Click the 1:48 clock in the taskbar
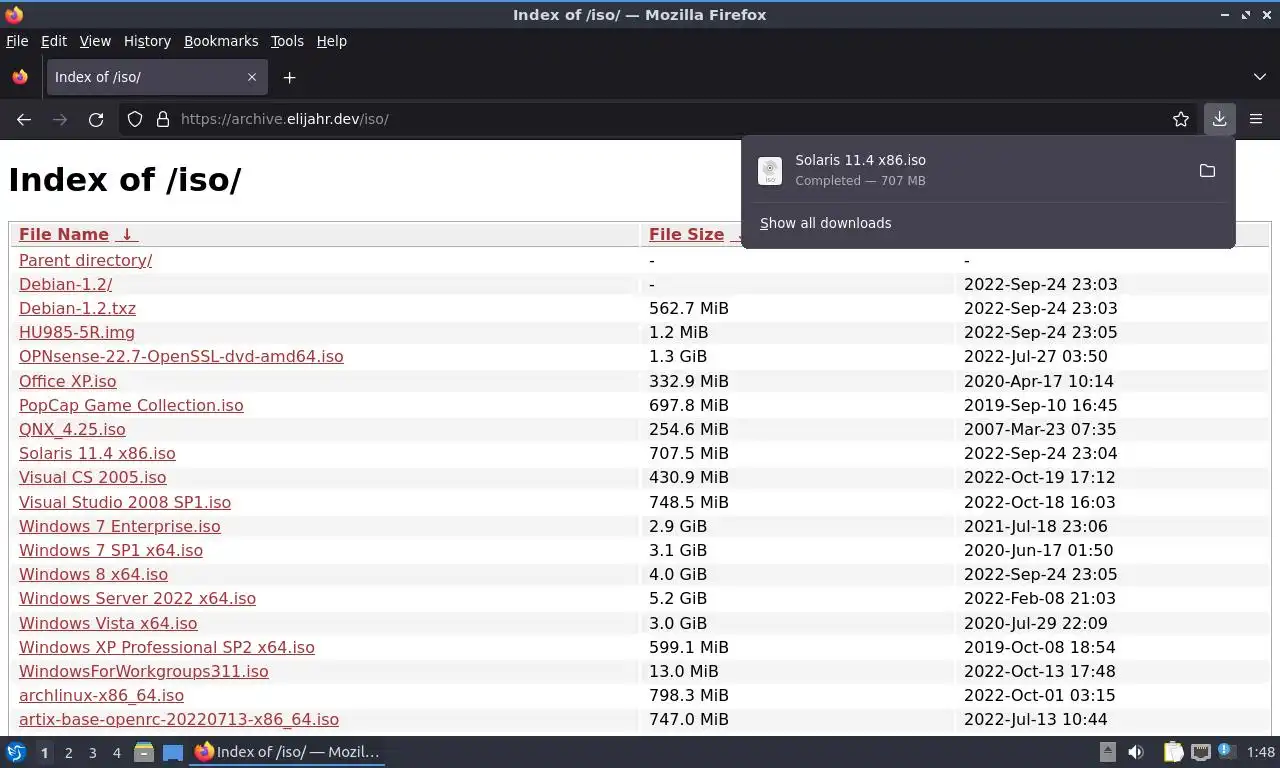The width and height of the screenshot is (1280, 768). pos(1261,752)
